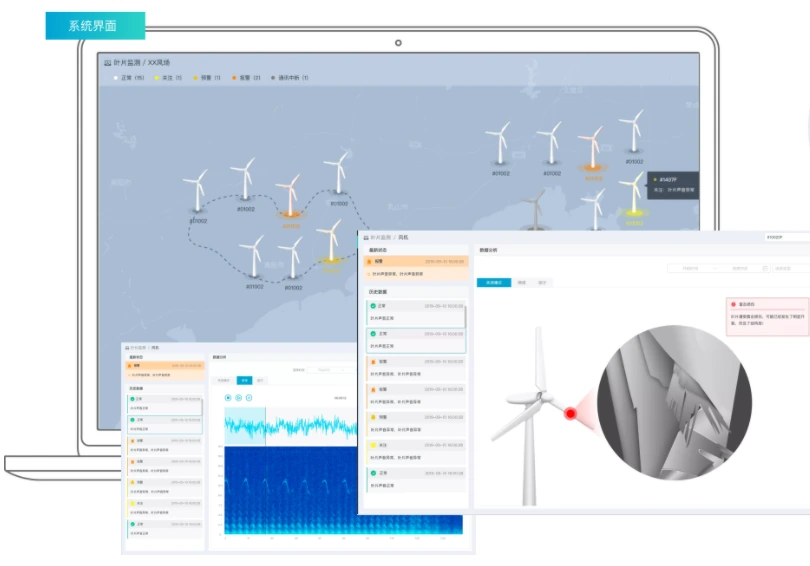The width and height of the screenshot is (810, 566).
Task: Select the second orange 报警 history row in the 3D window
Action: (x=416, y=396)
